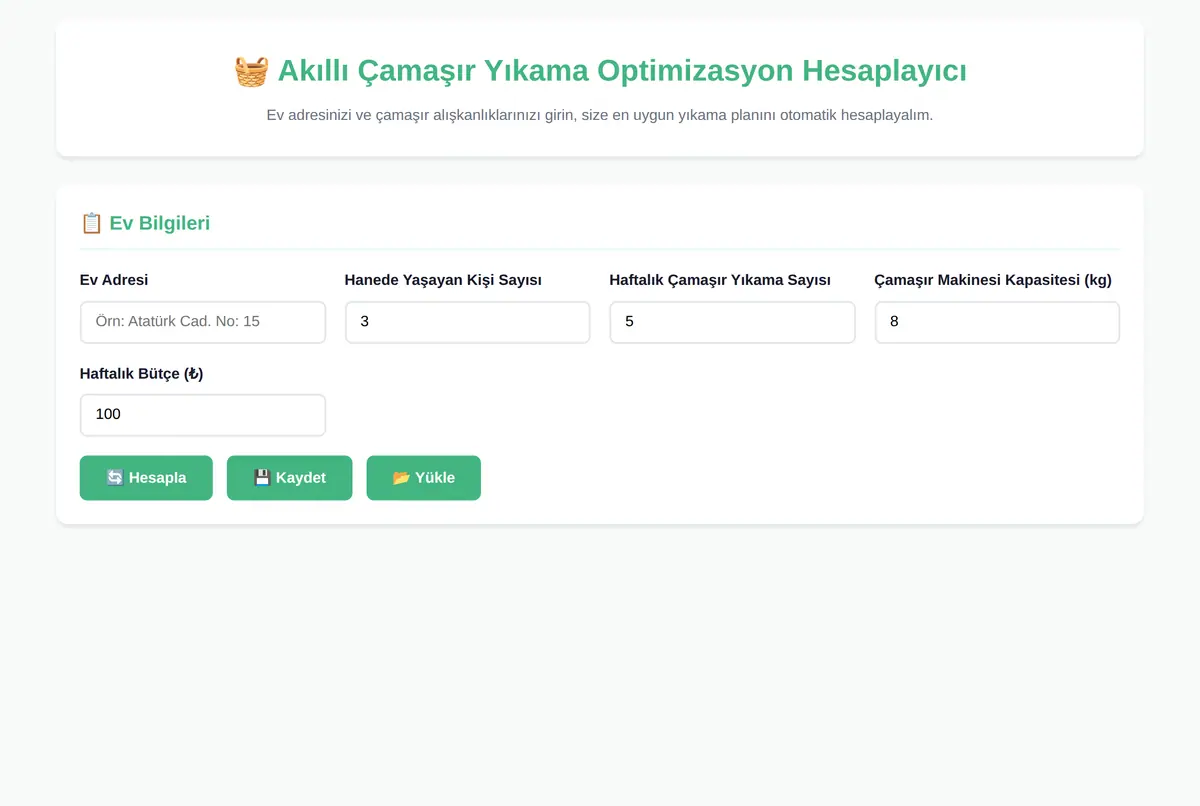Load saved data via Yükle button
Viewport: 1200px width, 806px height.
point(424,478)
